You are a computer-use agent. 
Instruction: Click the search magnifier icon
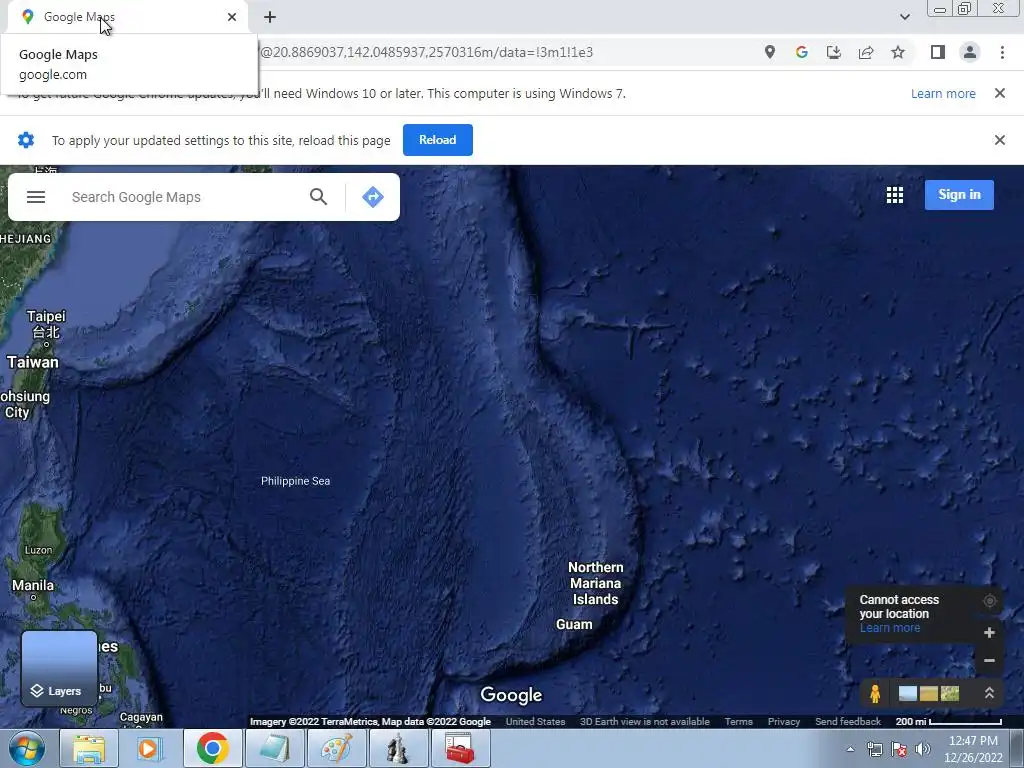pos(318,197)
